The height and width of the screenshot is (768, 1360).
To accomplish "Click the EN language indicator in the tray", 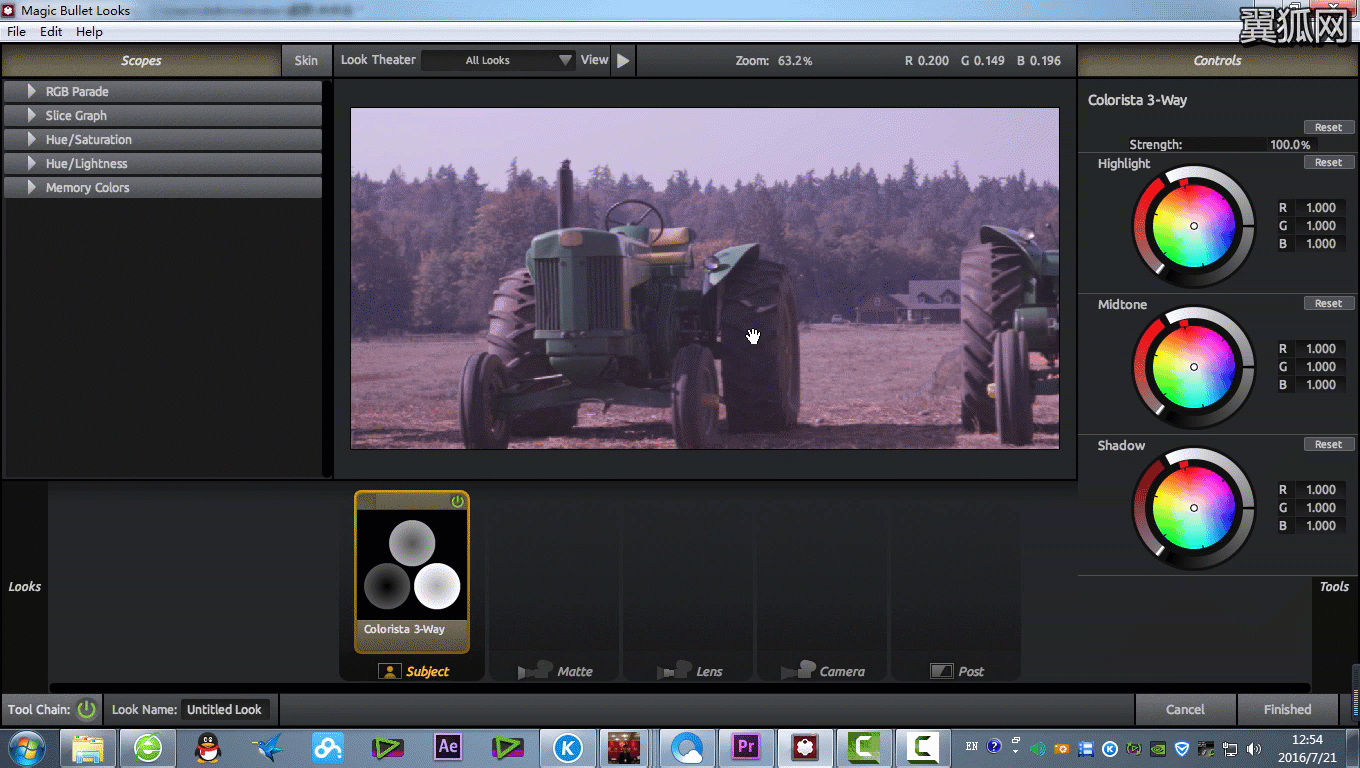I will click(972, 746).
